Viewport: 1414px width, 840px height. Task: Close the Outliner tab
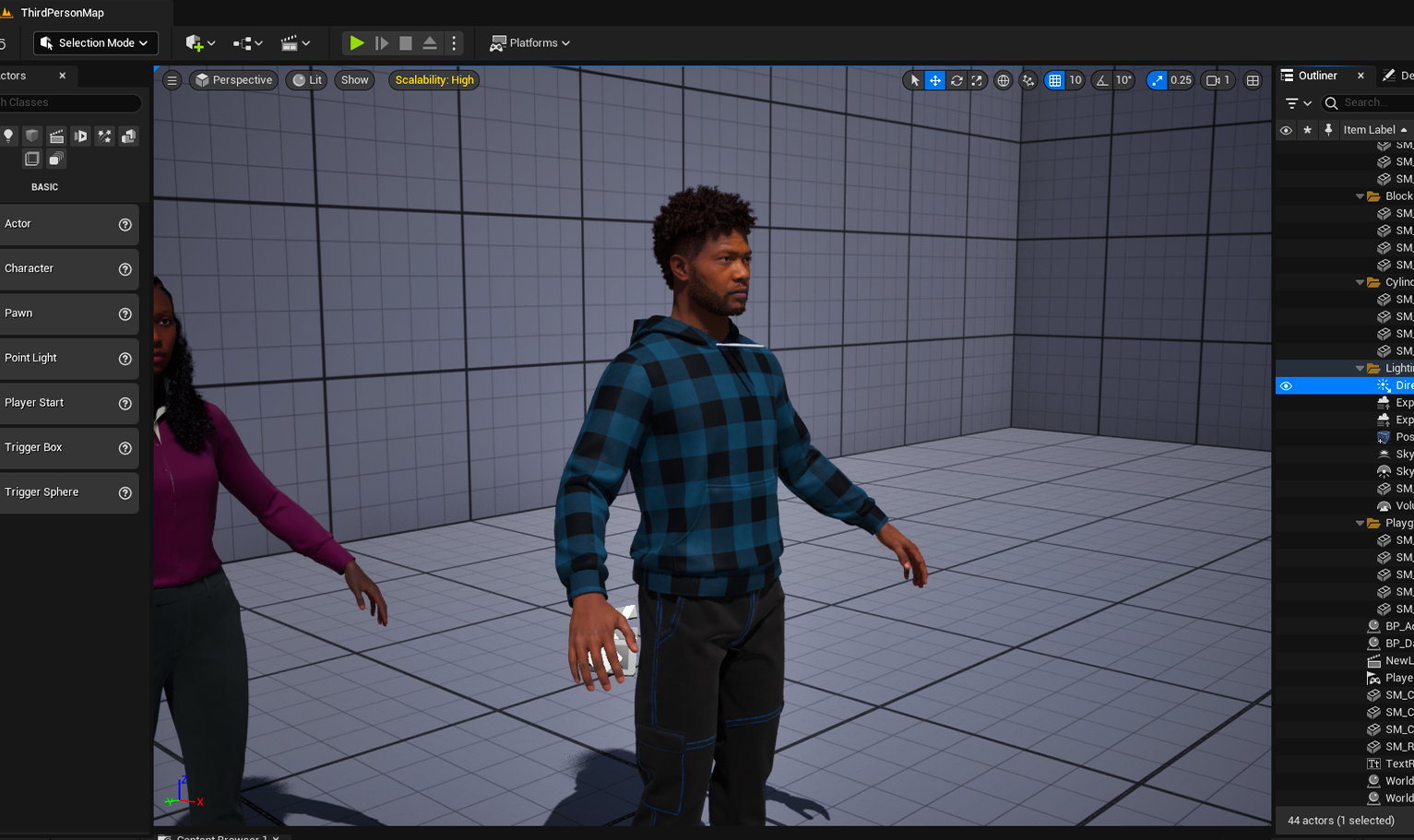(x=1361, y=76)
